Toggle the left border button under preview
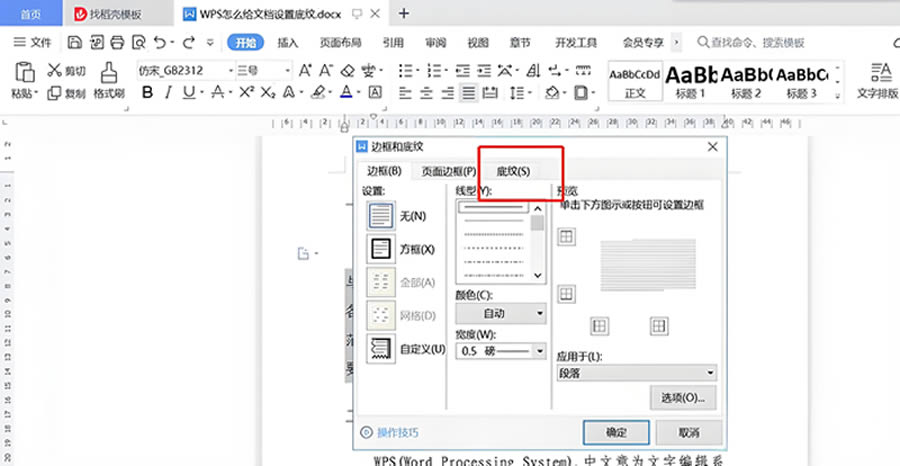This screenshot has height=466, width=900. point(599,326)
